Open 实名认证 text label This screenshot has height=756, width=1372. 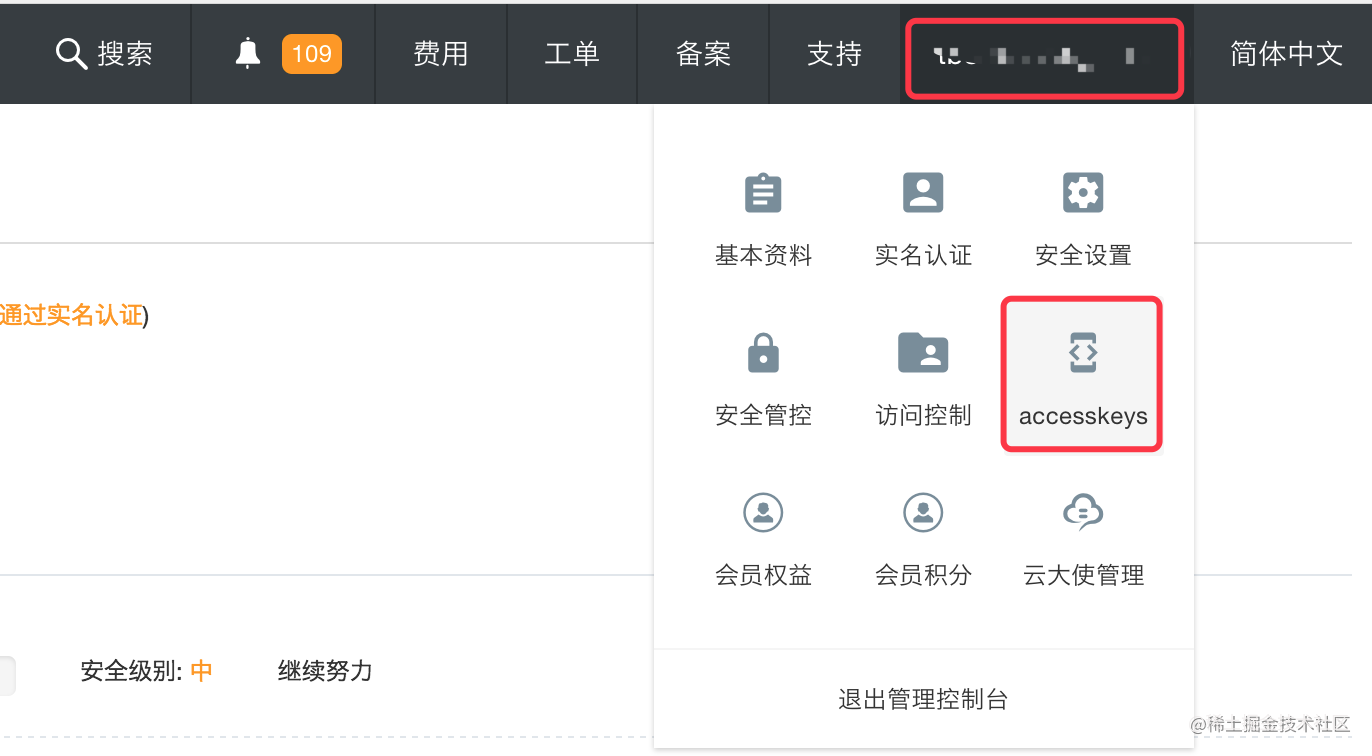[923, 256]
